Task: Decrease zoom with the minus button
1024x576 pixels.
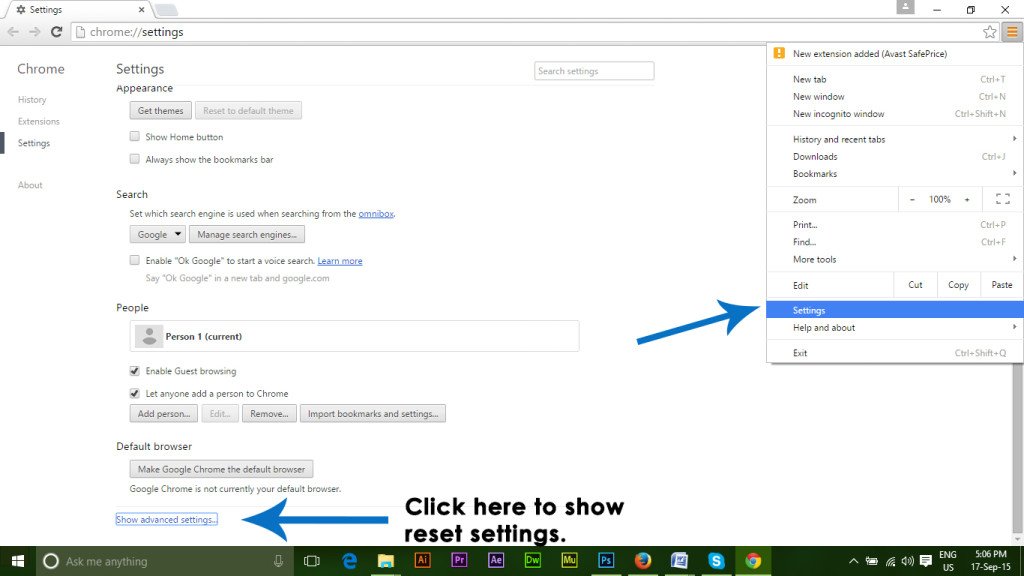Action: [912, 199]
